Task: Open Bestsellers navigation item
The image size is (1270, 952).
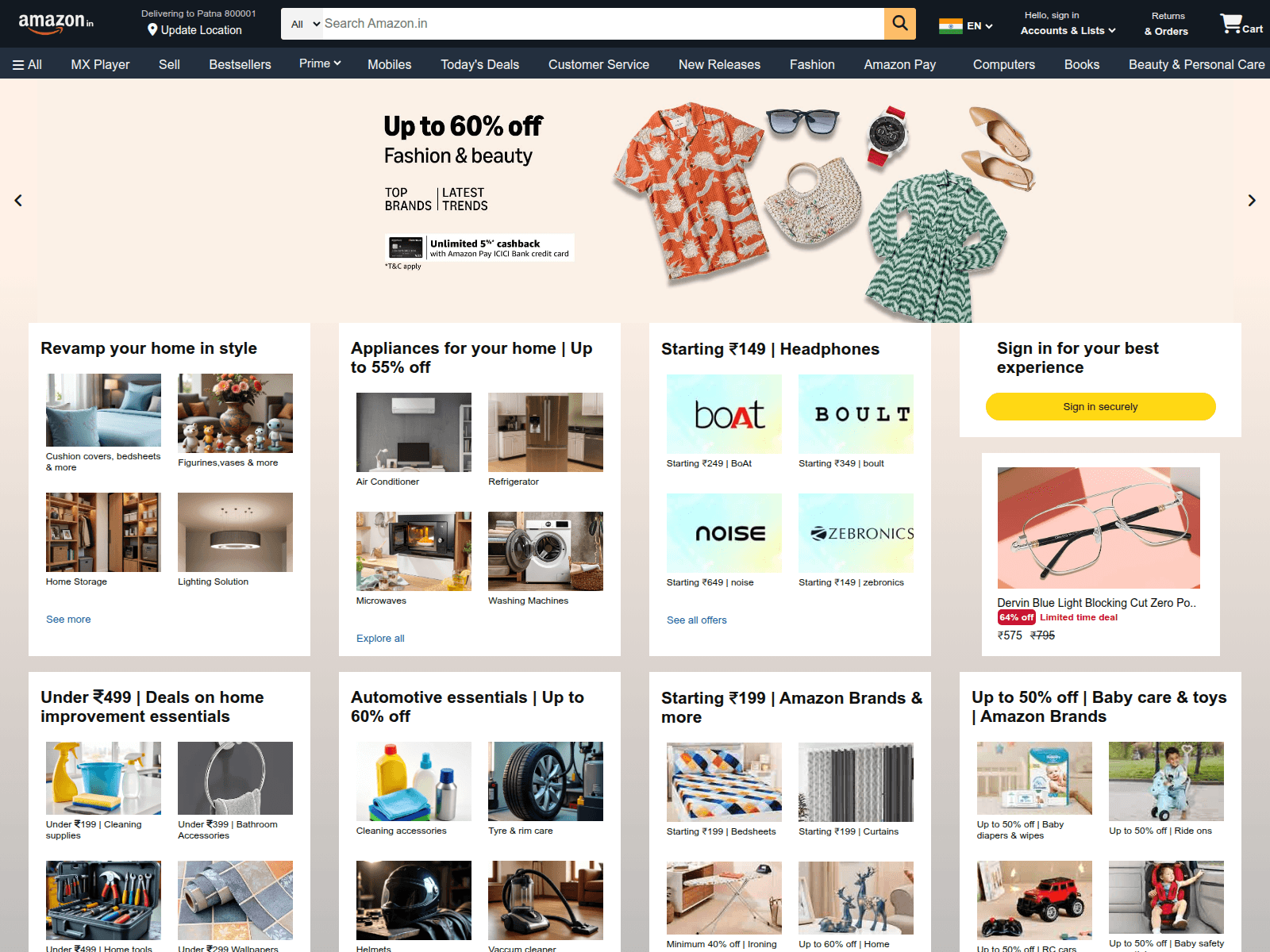Action: [x=240, y=64]
